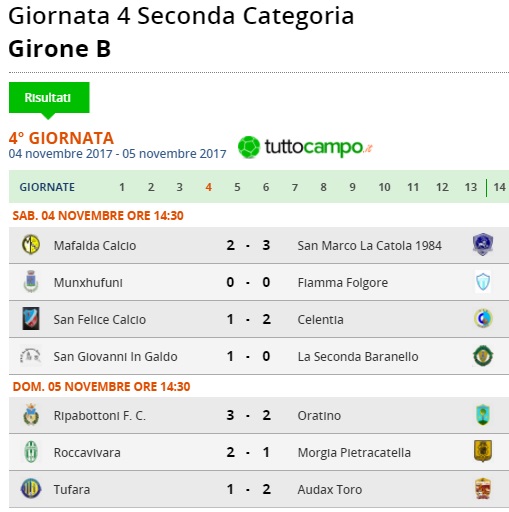Open the 2 - 3 Mafalda match result
The image size is (509, 512).
(x=248, y=245)
